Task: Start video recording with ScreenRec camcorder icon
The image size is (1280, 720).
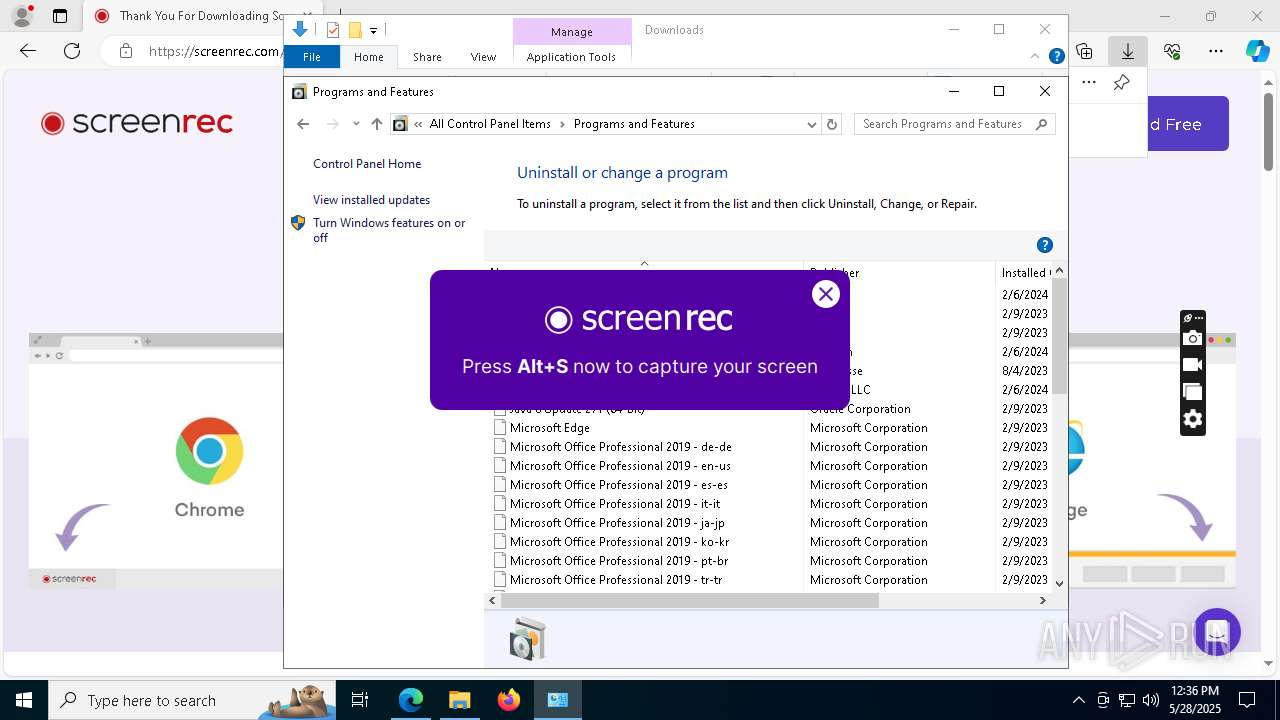Action: [x=1192, y=365]
